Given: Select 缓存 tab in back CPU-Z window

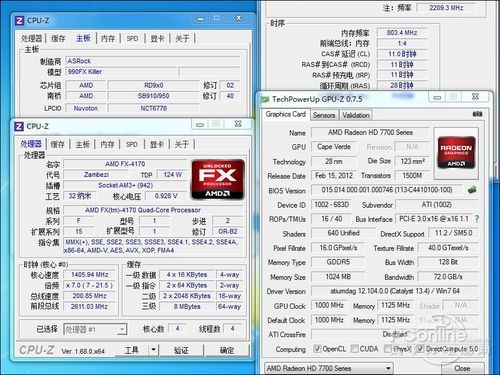Looking at the screenshot, I should coord(58,38).
